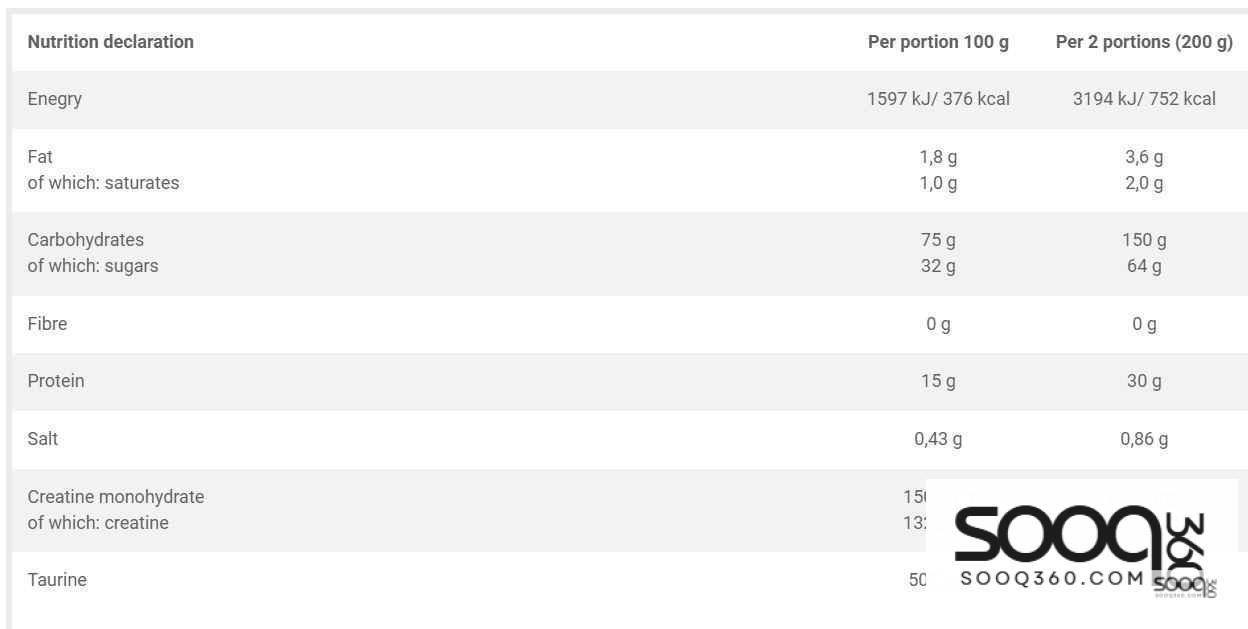This screenshot has height=629, width=1248.
Task: Click the 150 g carbohydrates value
Action: [x=1144, y=240]
